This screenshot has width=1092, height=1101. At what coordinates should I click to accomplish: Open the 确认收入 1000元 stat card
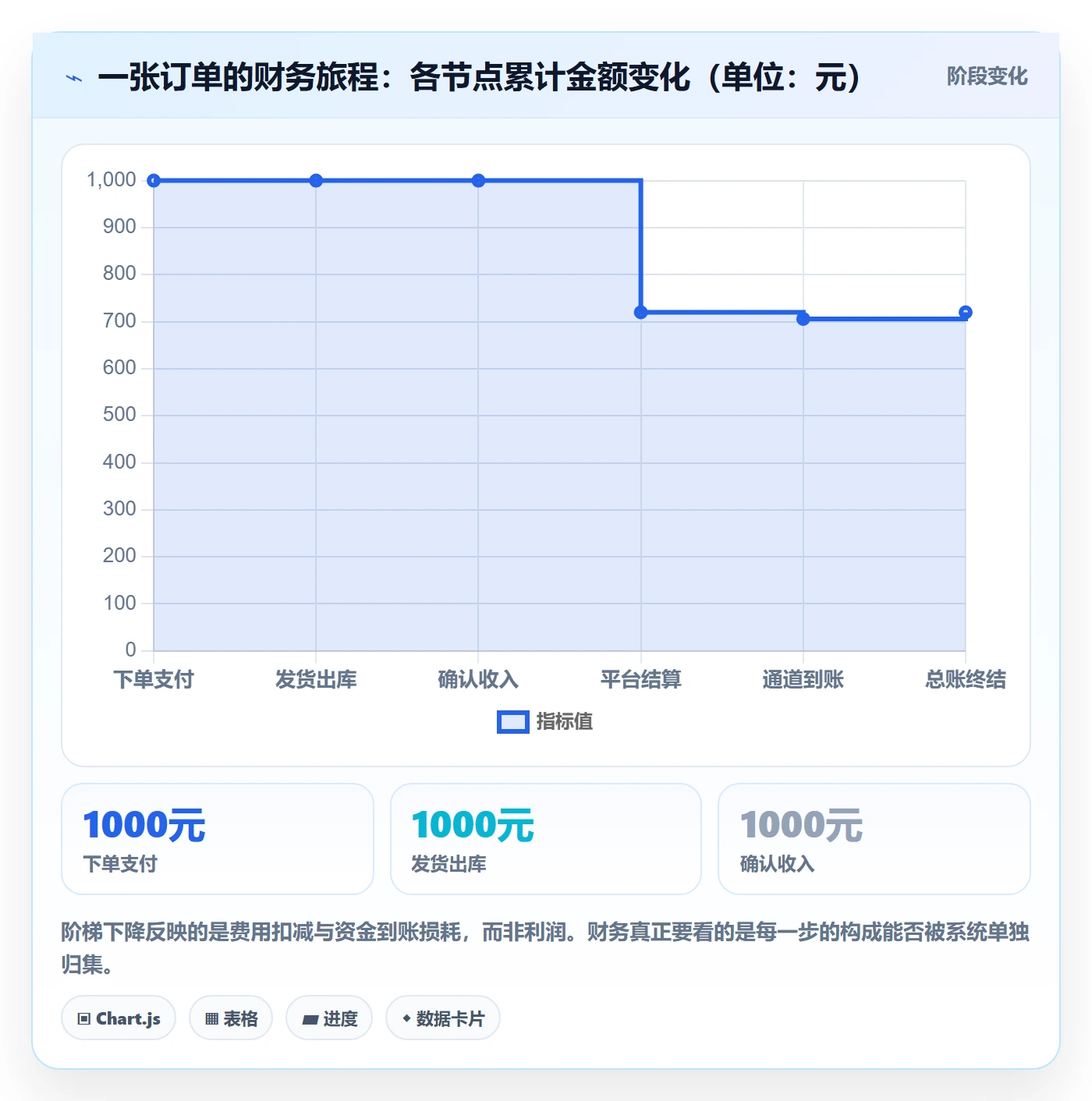pos(874,839)
